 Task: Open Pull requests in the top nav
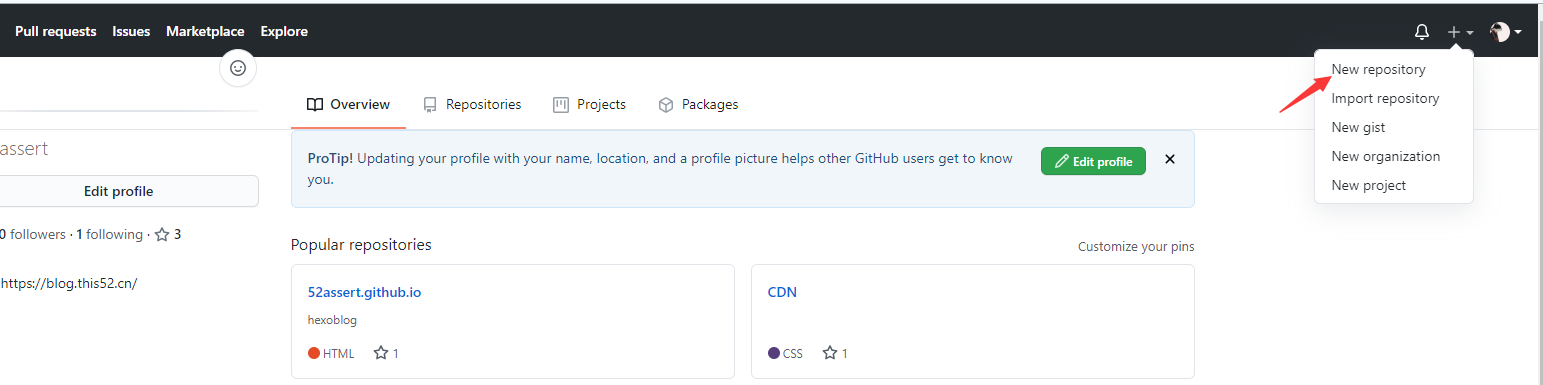(x=56, y=32)
